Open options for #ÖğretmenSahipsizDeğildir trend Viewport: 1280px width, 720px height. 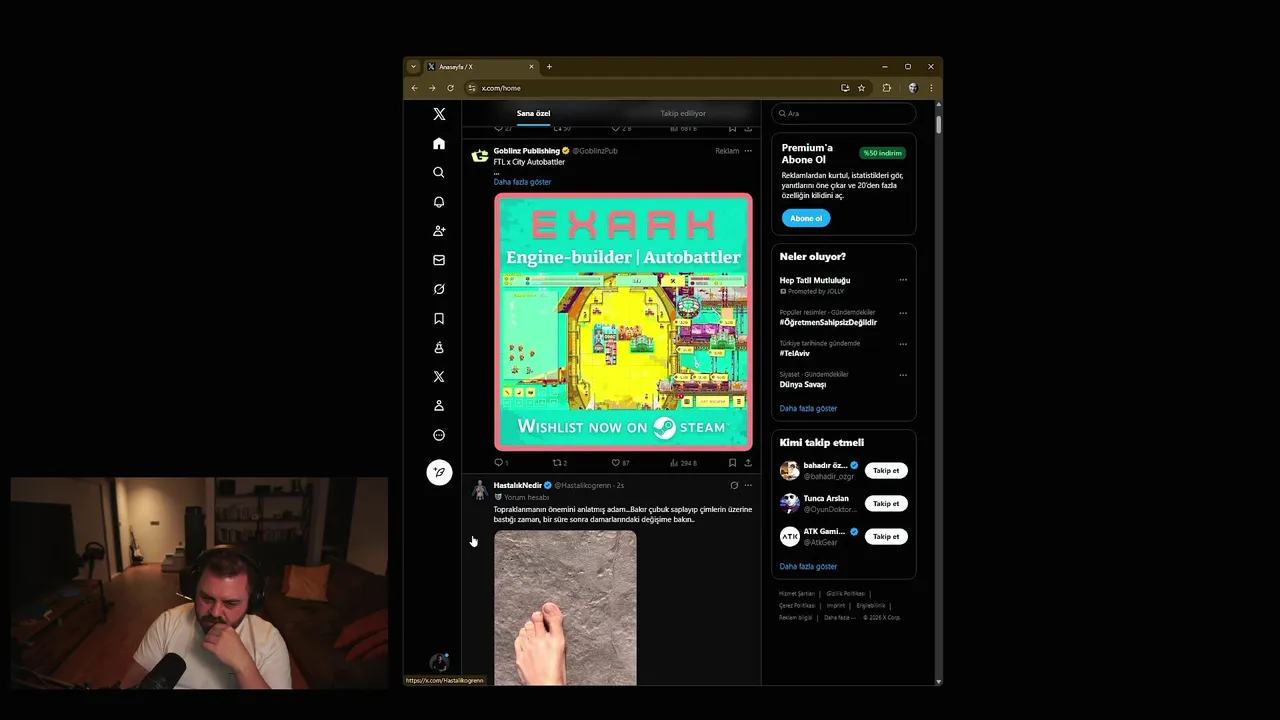[x=903, y=313]
